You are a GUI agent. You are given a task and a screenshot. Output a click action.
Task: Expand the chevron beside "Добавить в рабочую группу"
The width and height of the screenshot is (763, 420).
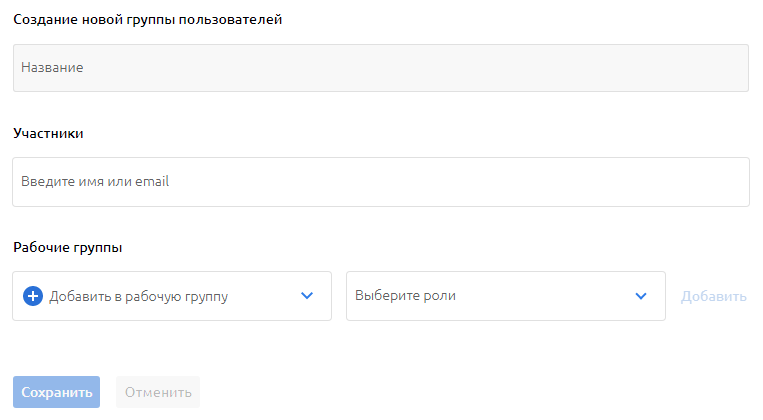307,296
